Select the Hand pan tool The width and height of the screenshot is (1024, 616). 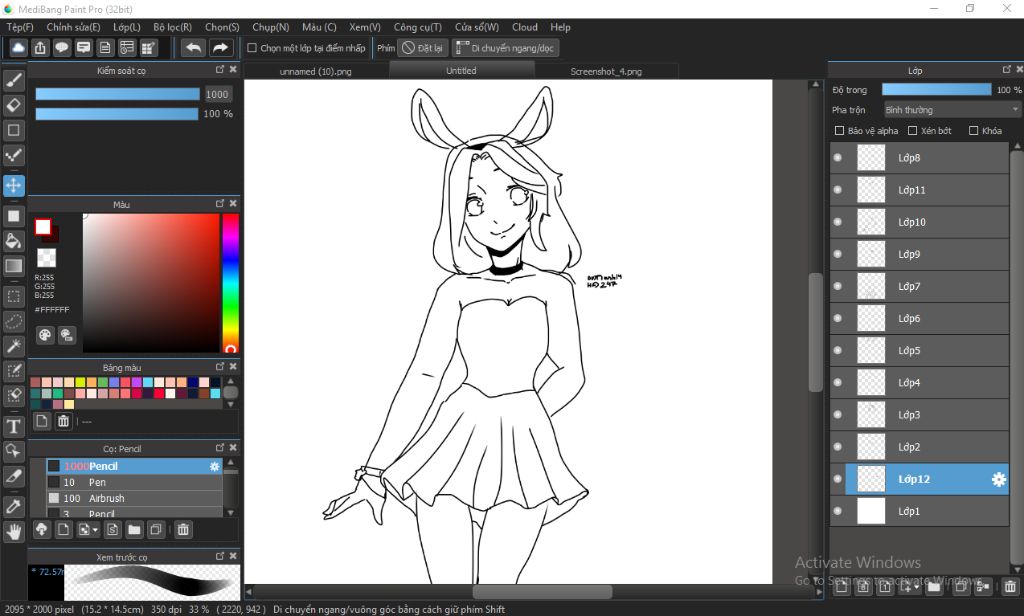[x=14, y=532]
